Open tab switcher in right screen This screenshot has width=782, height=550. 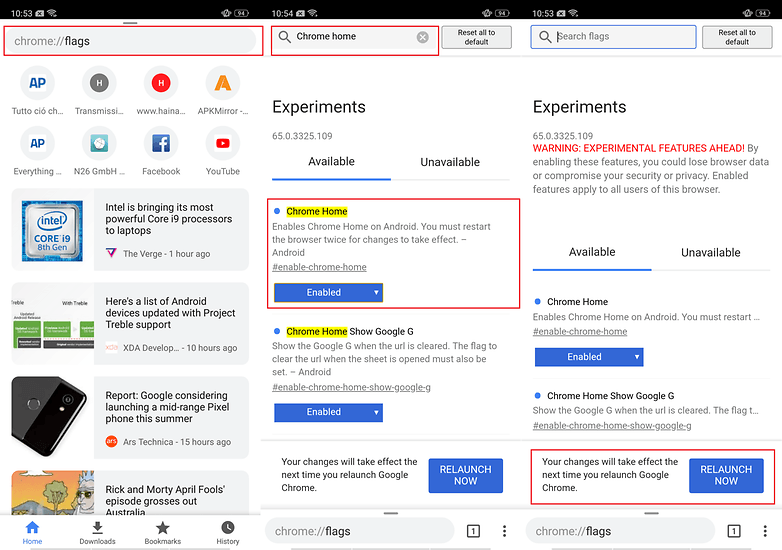(734, 531)
